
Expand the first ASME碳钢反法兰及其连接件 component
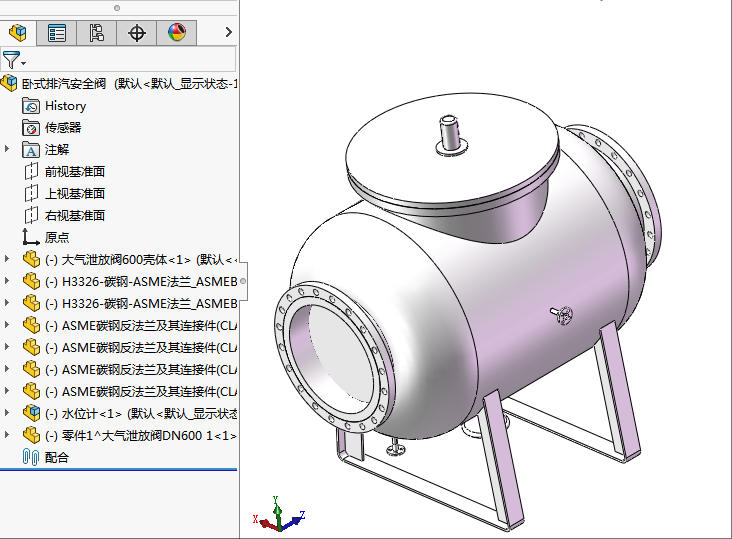(x=7, y=324)
